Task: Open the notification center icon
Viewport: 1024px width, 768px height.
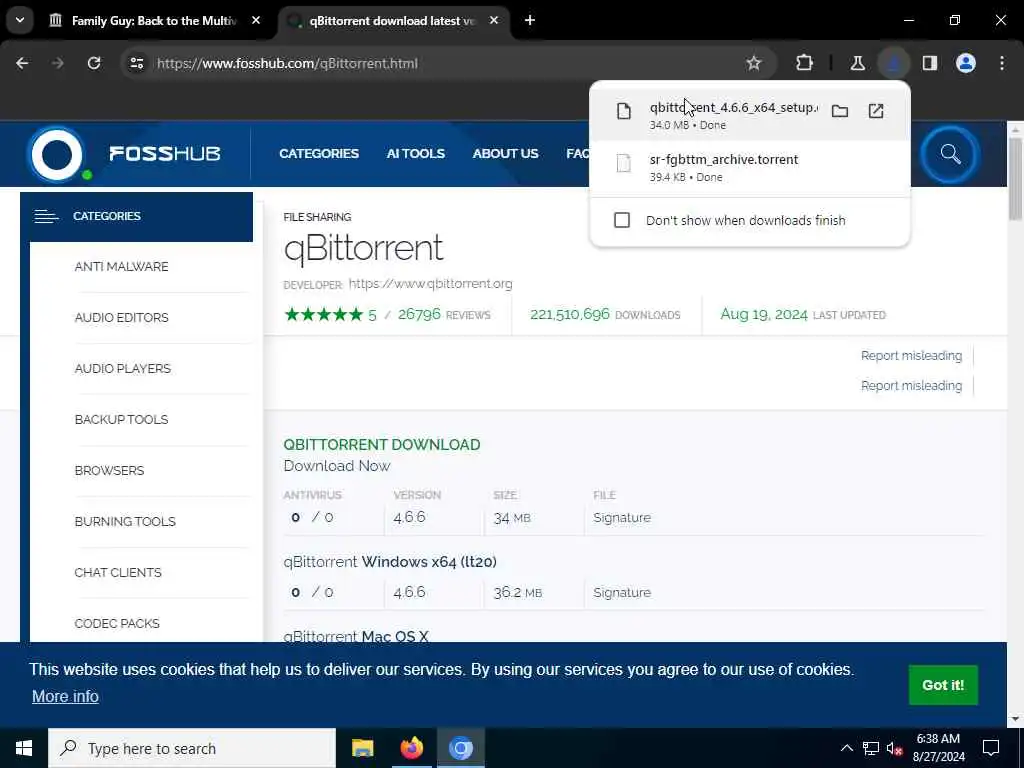Action: [991, 748]
